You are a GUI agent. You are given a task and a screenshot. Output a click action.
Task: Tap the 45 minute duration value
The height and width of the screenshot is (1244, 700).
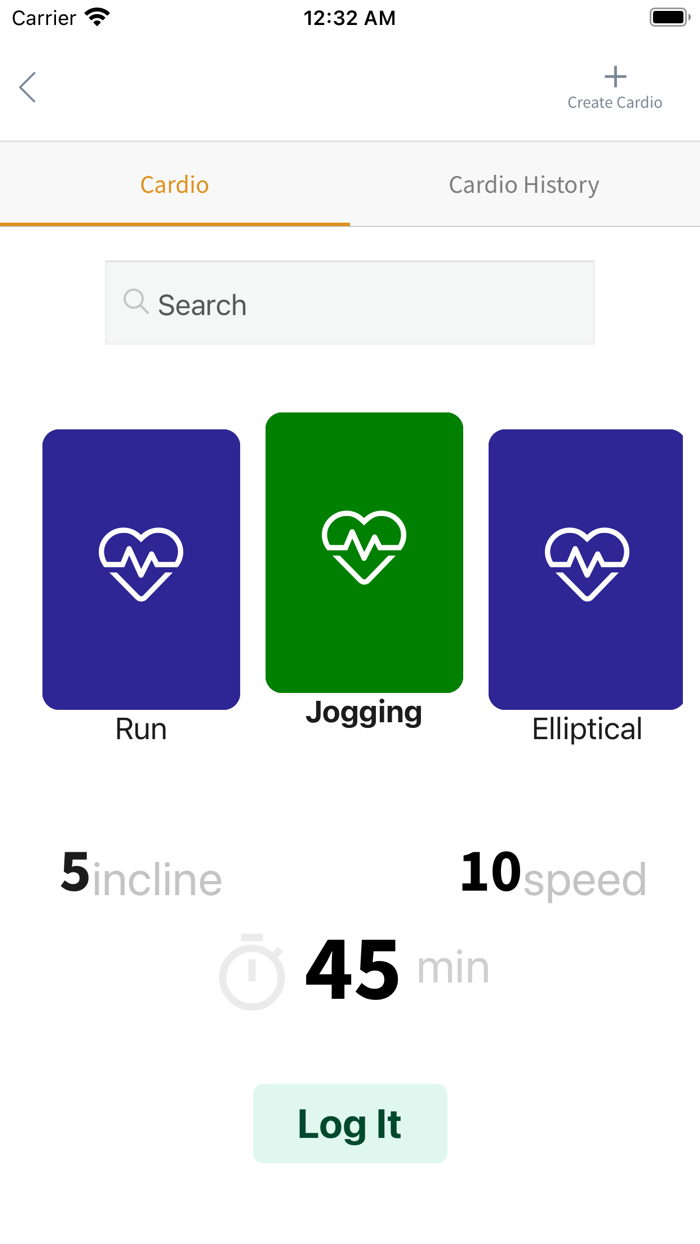click(x=352, y=966)
